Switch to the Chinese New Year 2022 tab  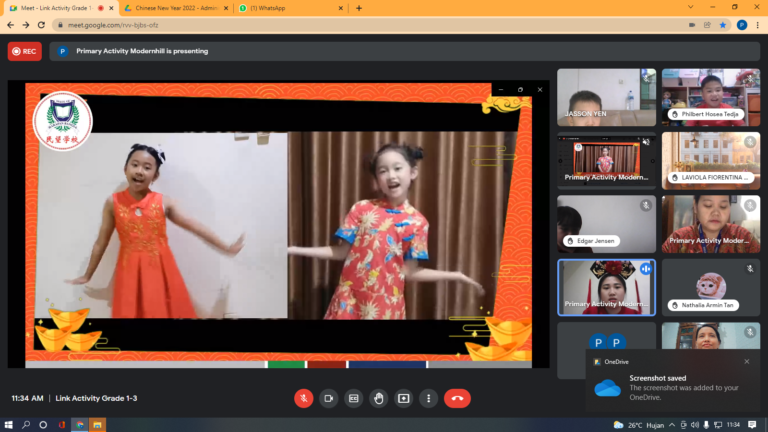173,8
